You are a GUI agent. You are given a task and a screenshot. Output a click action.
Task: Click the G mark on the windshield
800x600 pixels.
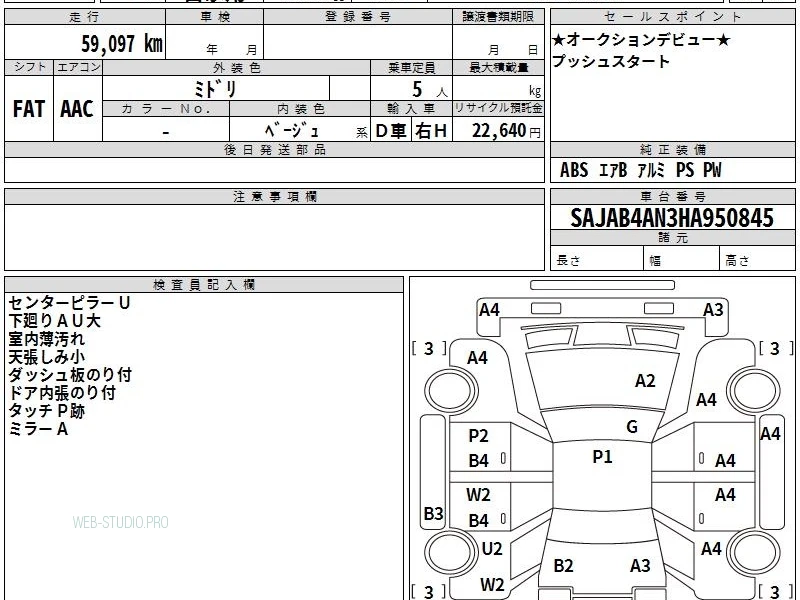[632, 427]
